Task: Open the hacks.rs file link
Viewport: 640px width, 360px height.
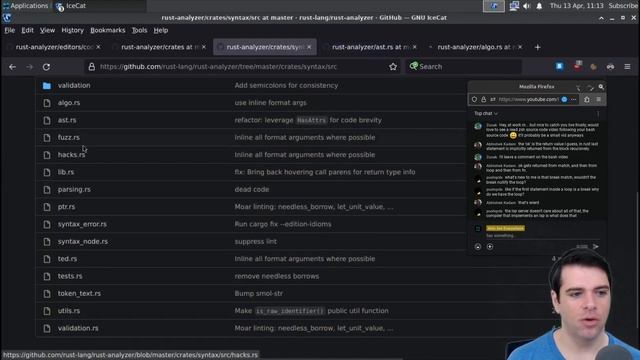Action: pyautogui.click(x=71, y=155)
